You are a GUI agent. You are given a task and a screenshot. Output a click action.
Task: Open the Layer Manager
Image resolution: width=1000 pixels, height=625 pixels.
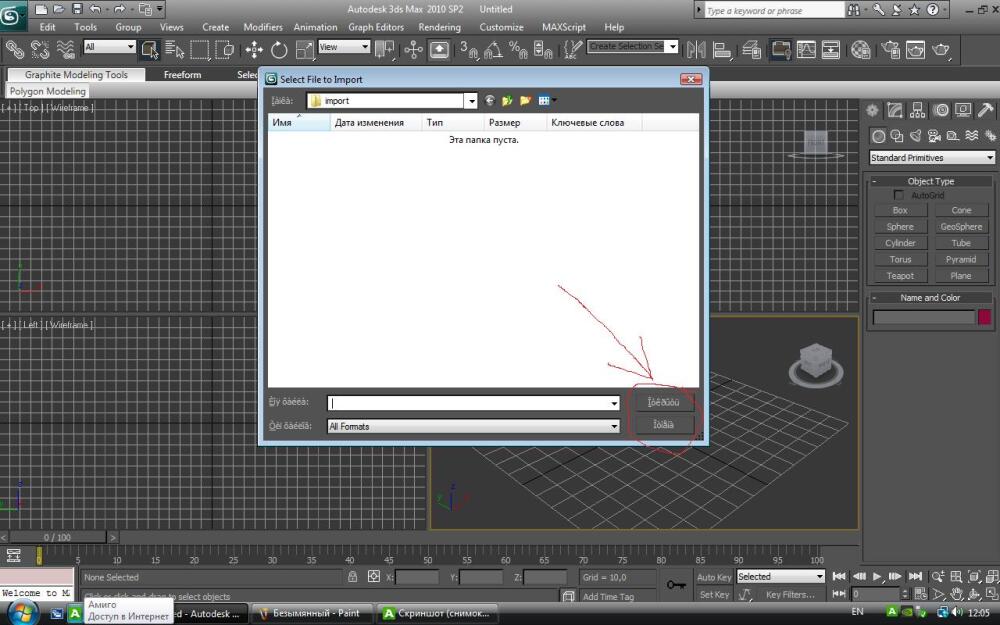[x=751, y=49]
